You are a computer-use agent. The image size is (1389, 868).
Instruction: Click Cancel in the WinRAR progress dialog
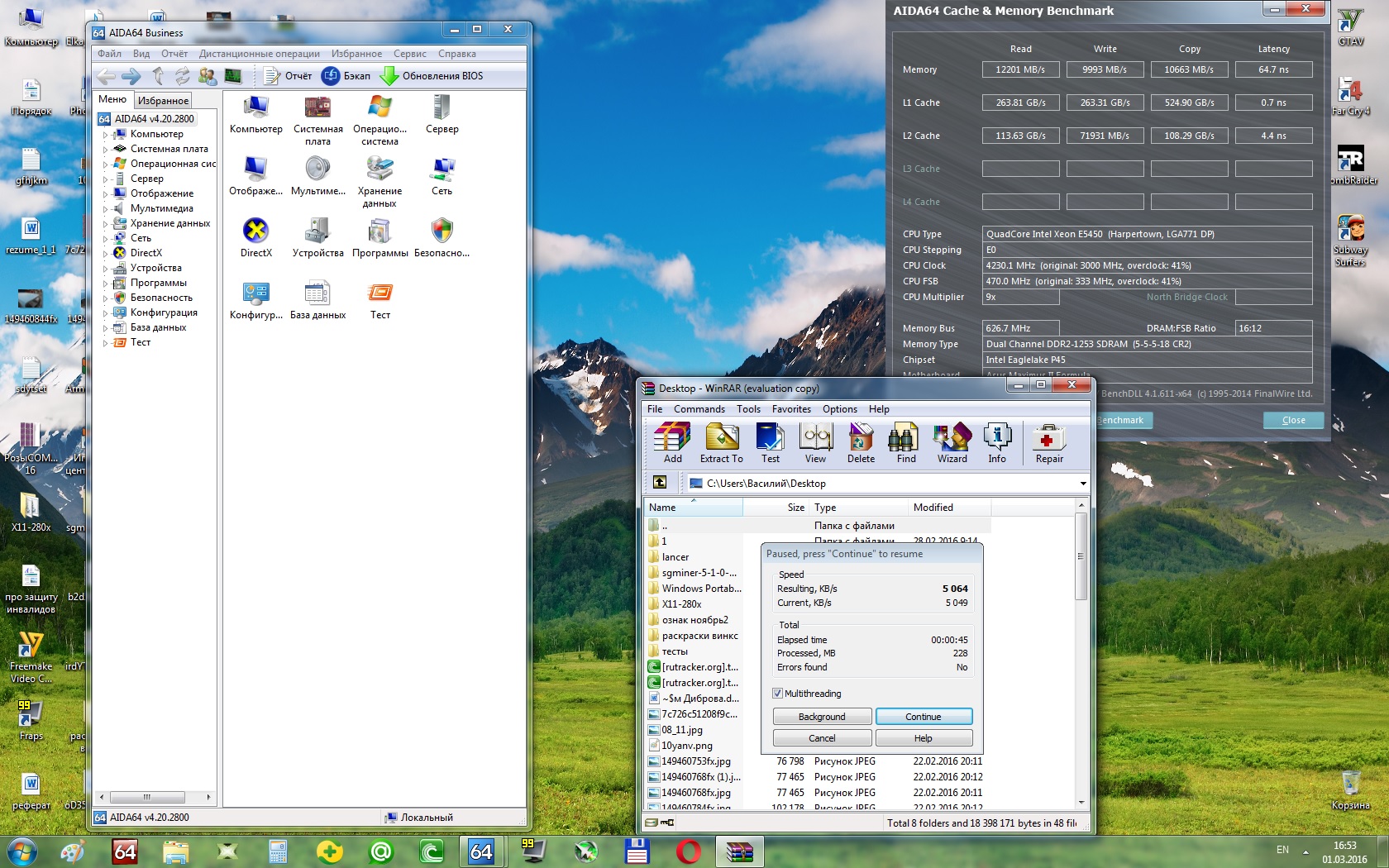click(822, 738)
